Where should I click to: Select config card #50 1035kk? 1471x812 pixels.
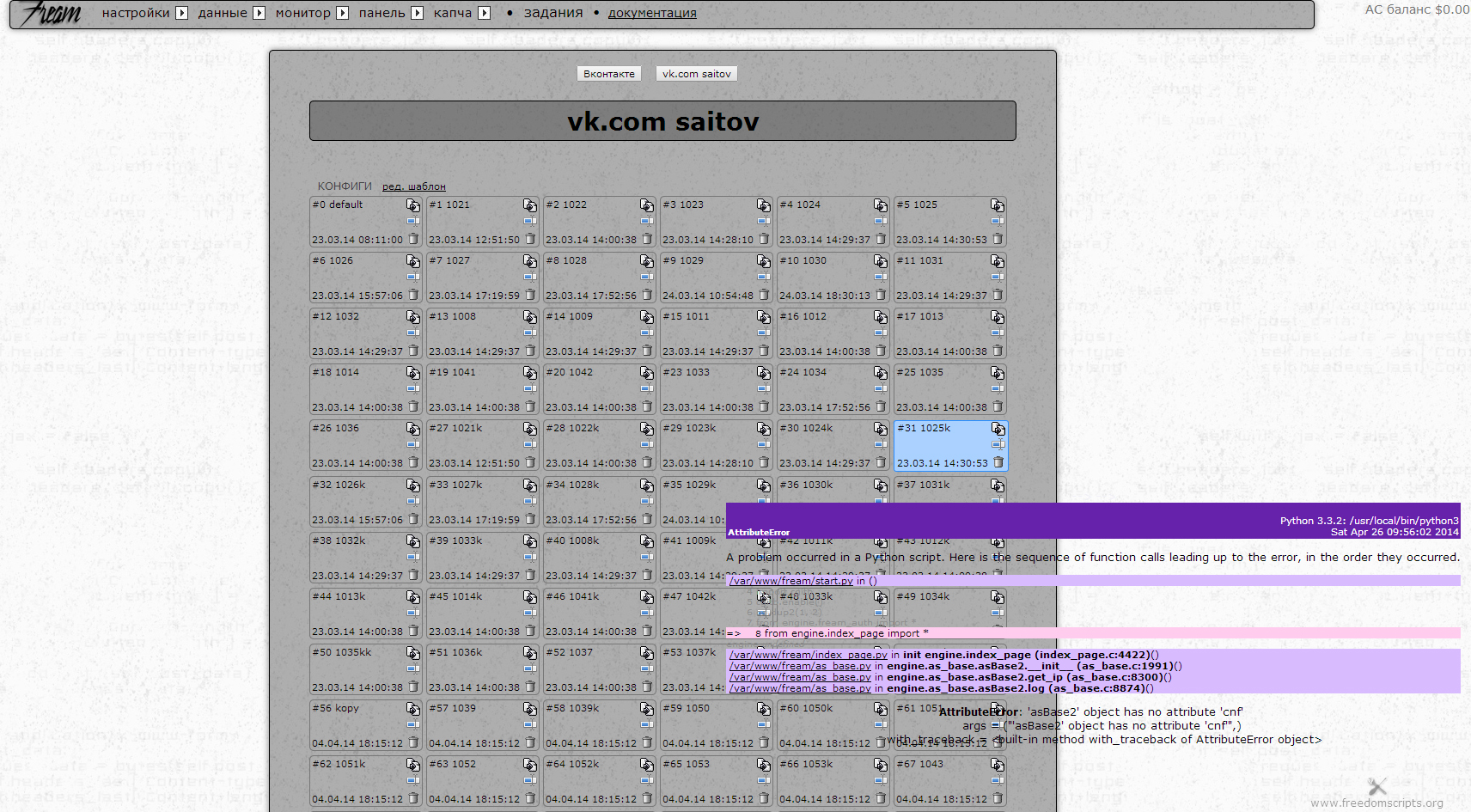(366, 670)
